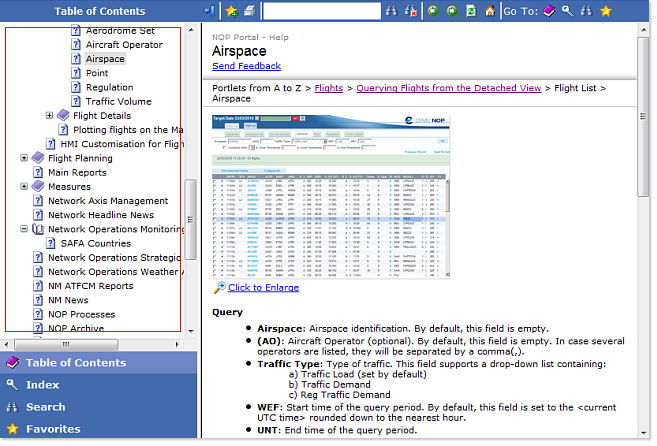657x446 pixels.
Task: Click the binoculars search icon beside search box
Action: (392, 11)
